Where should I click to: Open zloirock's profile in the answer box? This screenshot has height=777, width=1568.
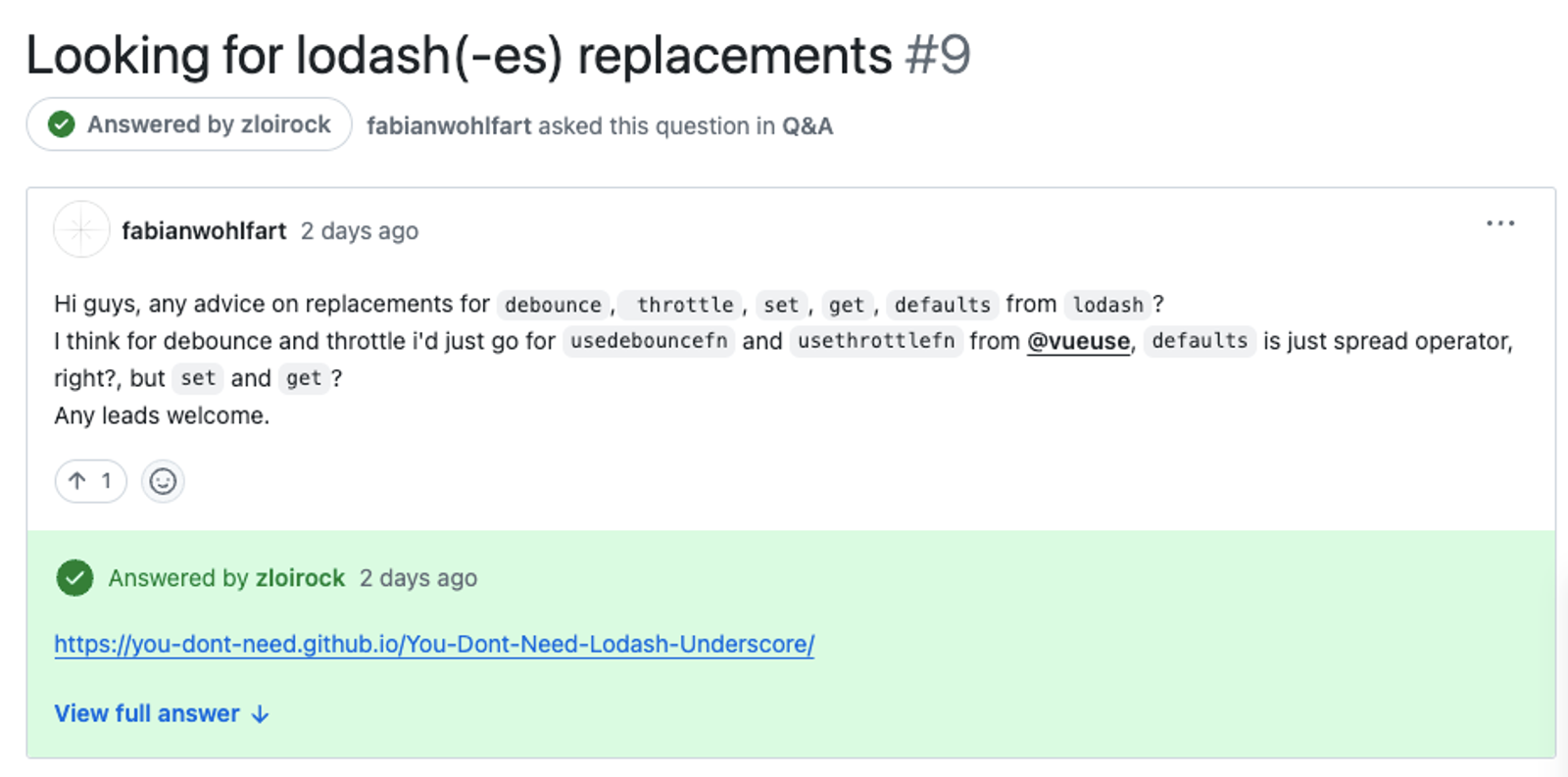300,578
